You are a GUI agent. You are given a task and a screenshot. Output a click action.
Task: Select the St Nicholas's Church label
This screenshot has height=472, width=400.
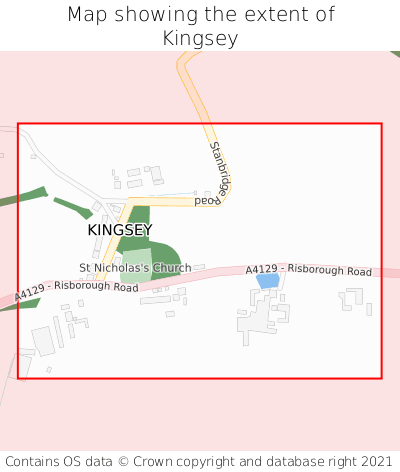point(135,268)
